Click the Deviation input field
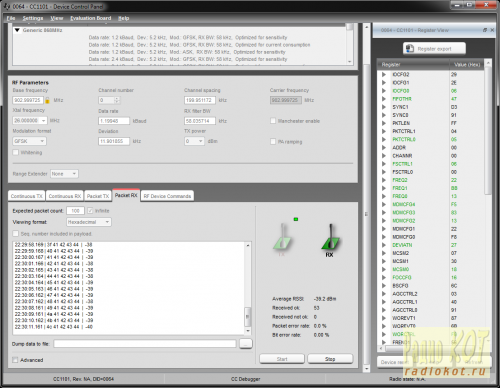 pyautogui.click(x=114, y=141)
